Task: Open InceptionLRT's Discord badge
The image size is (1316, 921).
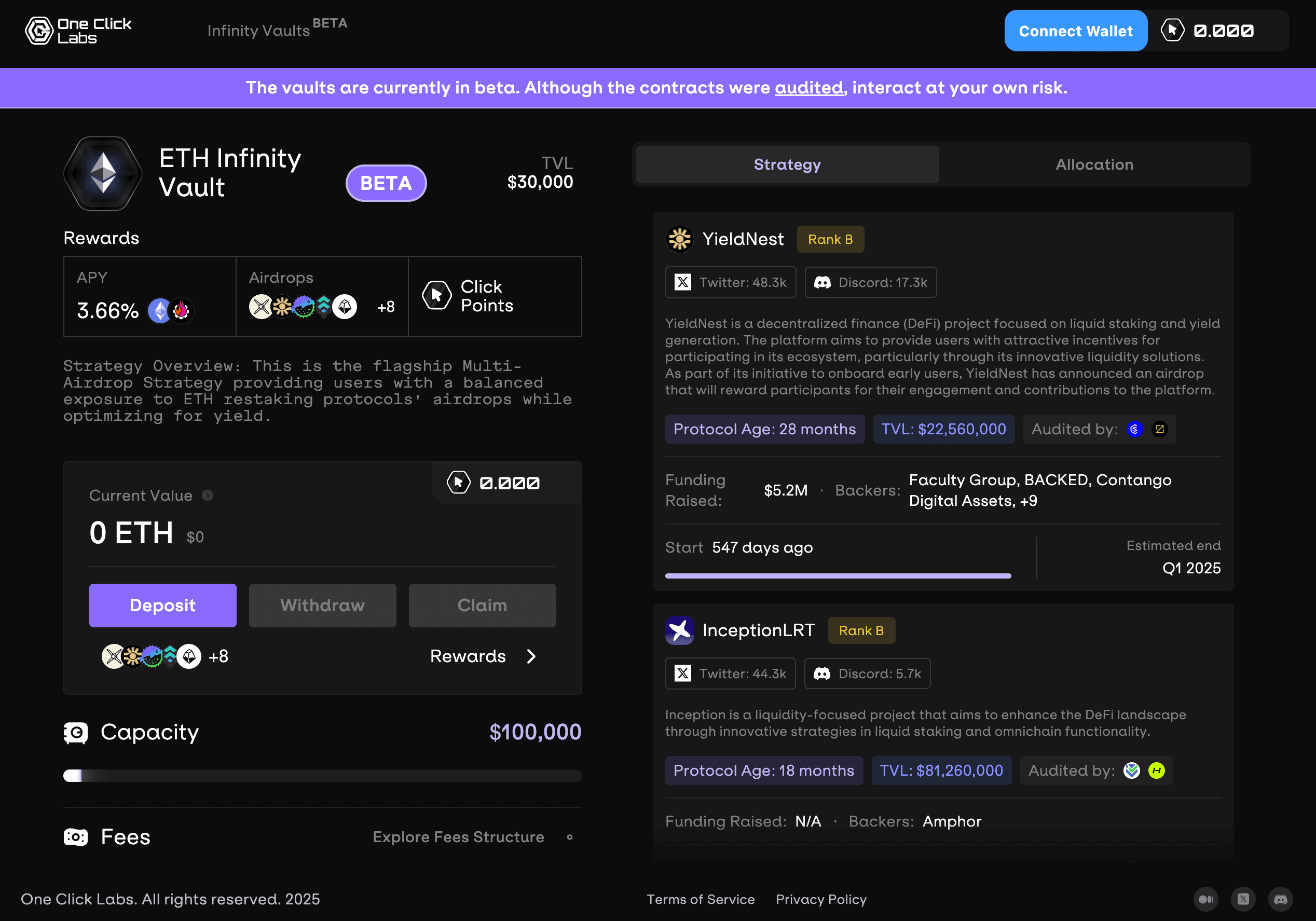Action: pos(867,673)
